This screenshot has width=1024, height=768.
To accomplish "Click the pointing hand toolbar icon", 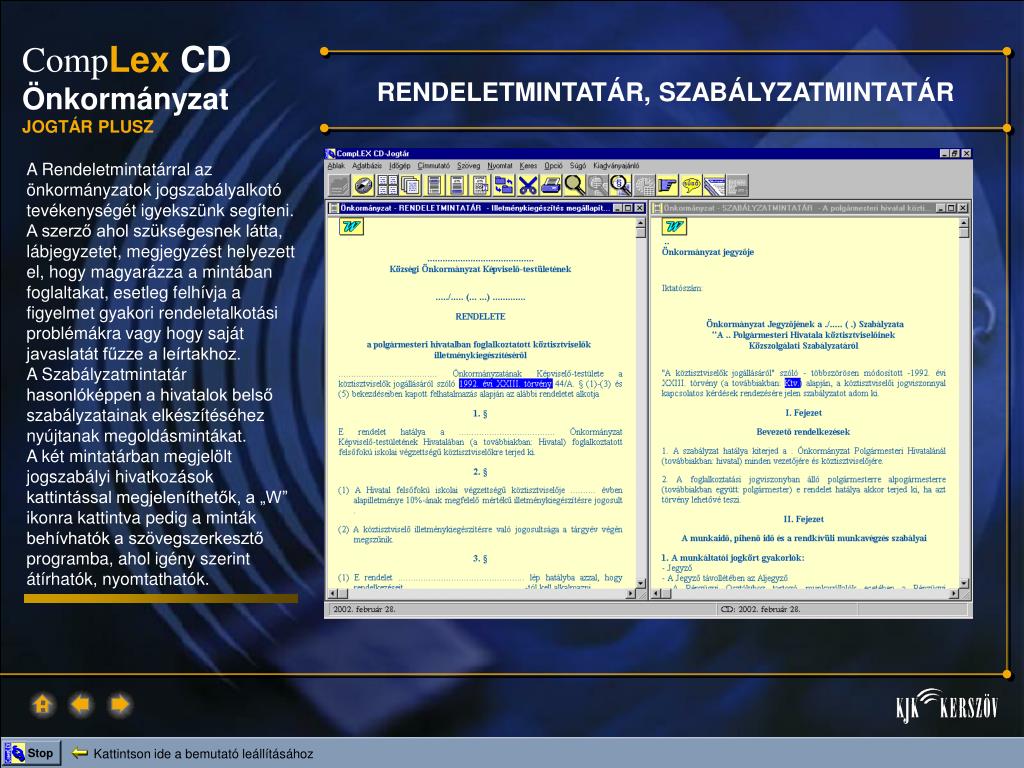I will (667, 185).
